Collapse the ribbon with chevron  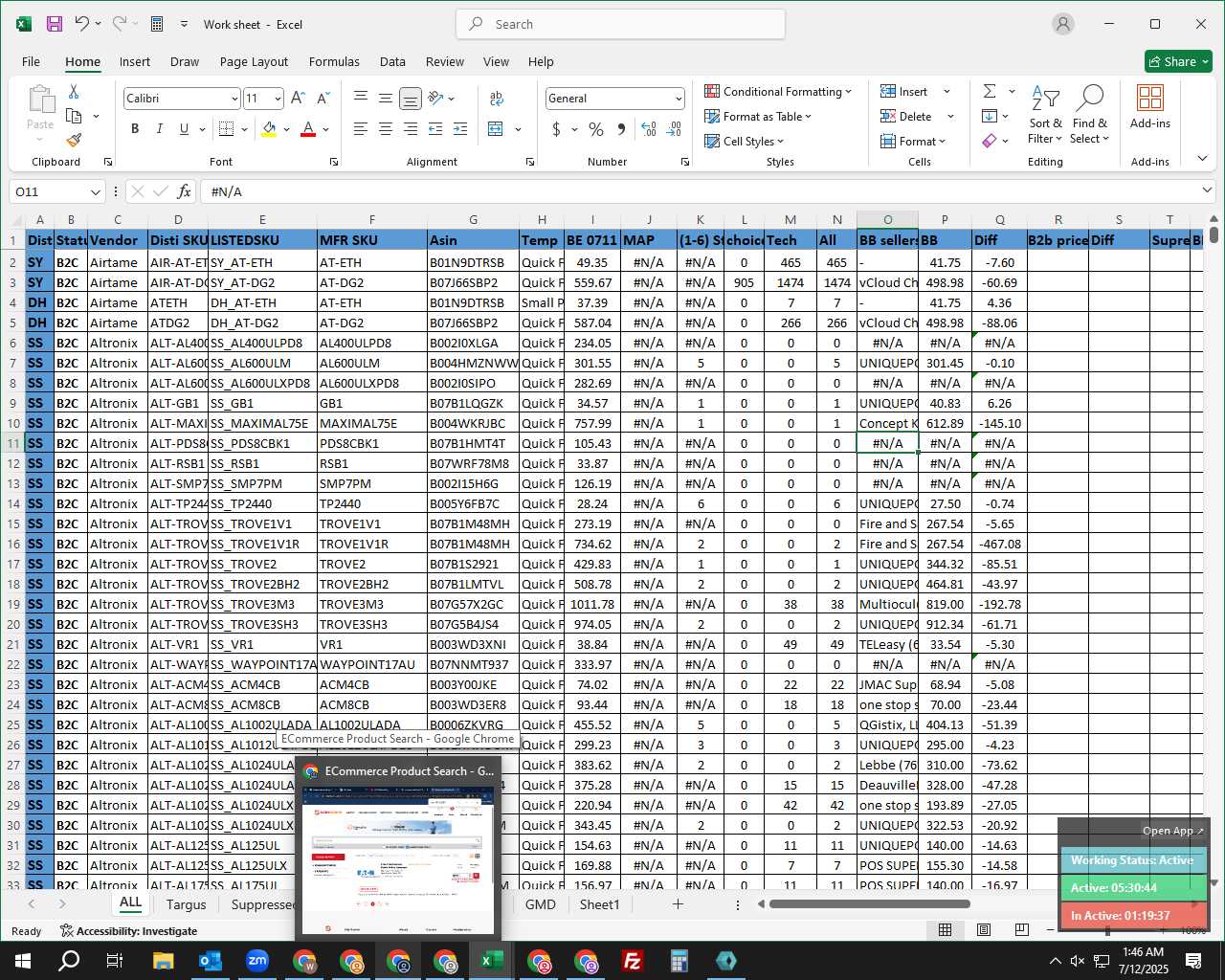[1203, 159]
